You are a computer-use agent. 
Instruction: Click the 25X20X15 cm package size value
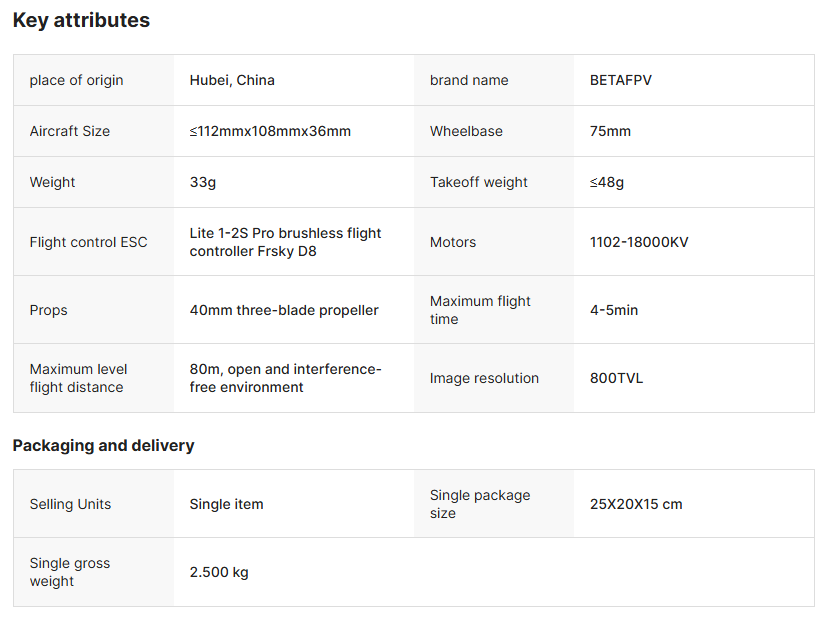coord(636,504)
